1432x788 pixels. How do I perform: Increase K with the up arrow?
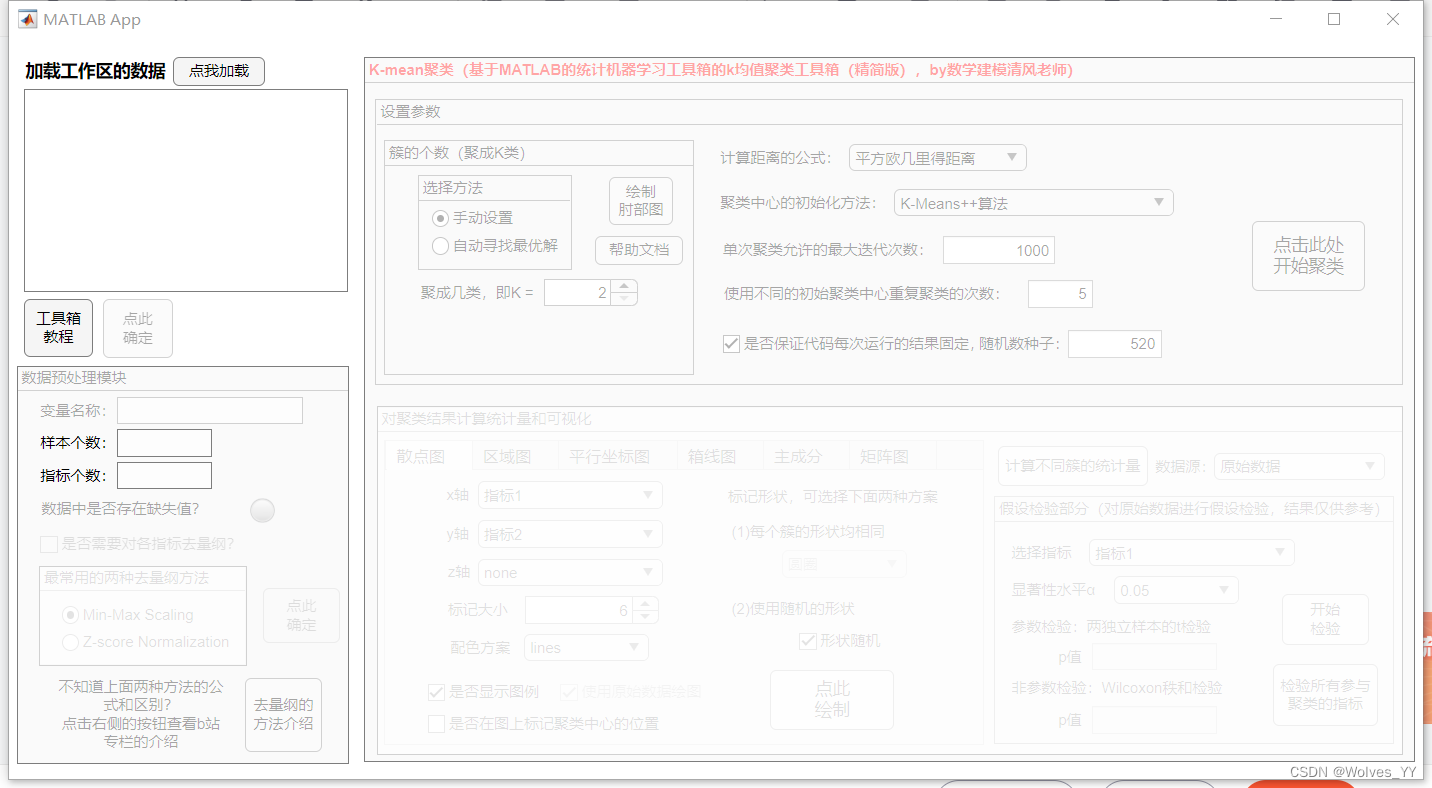[624, 286]
